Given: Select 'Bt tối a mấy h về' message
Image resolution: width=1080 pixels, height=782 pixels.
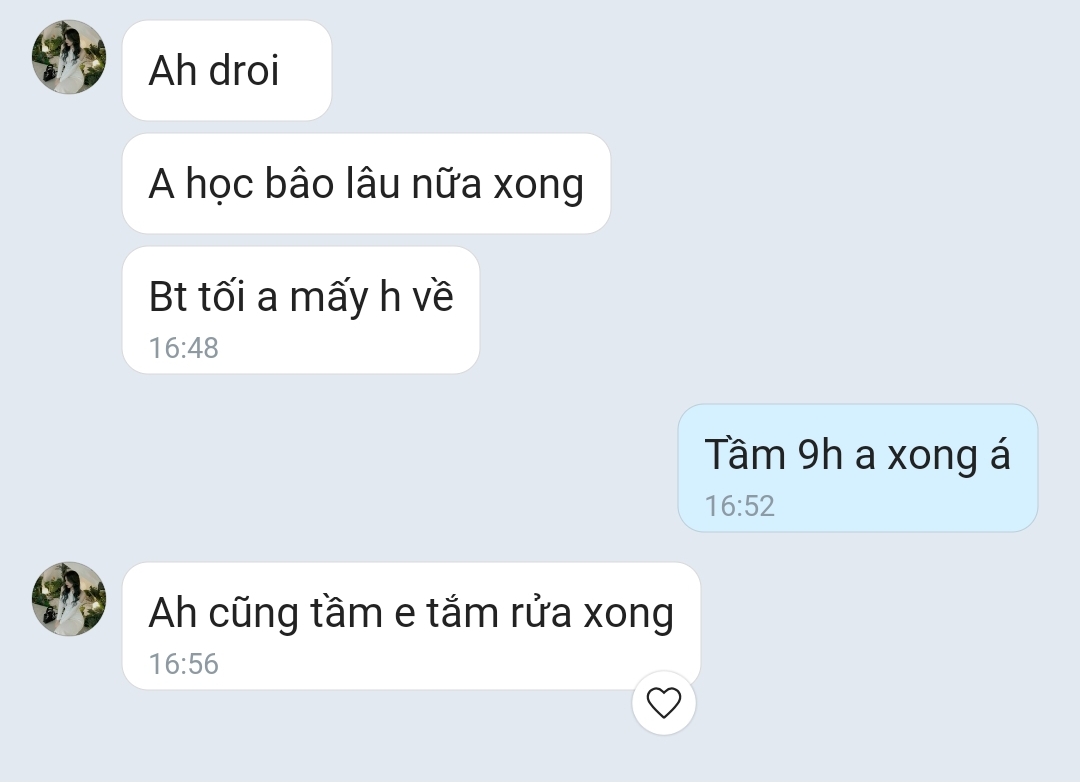Looking at the screenshot, I should (x=301, y=310).
